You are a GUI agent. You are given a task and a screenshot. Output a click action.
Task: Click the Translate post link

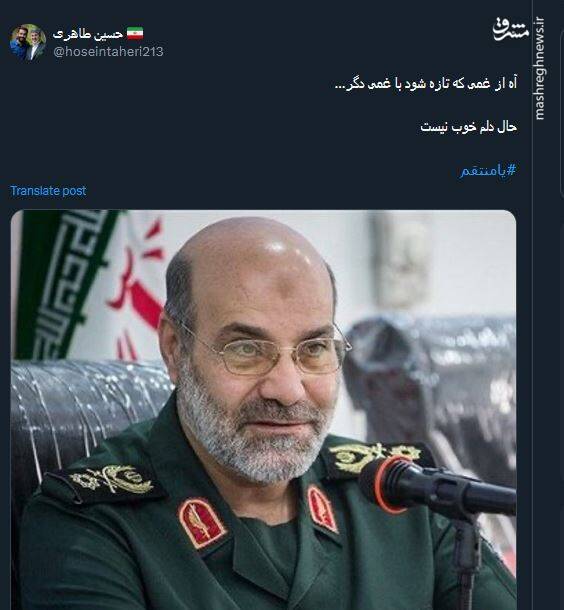[48, 191]
